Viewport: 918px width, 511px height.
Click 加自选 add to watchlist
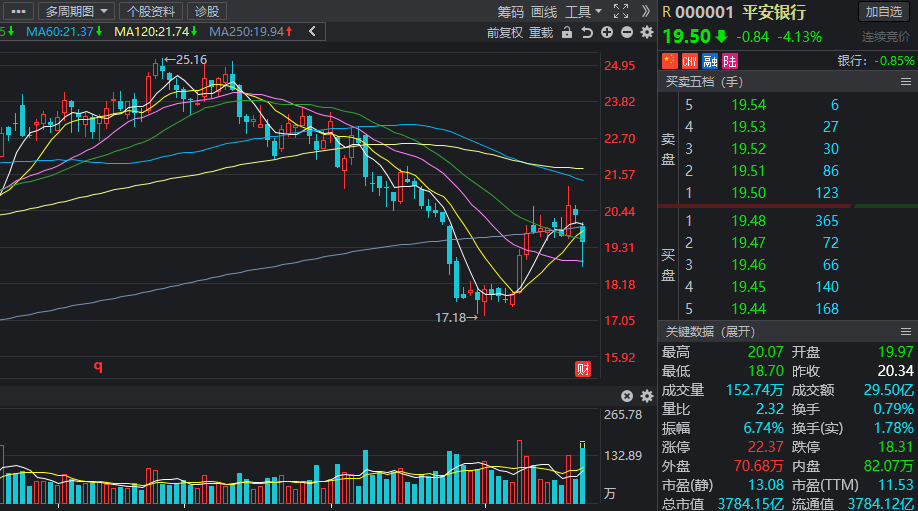point(884,12)
